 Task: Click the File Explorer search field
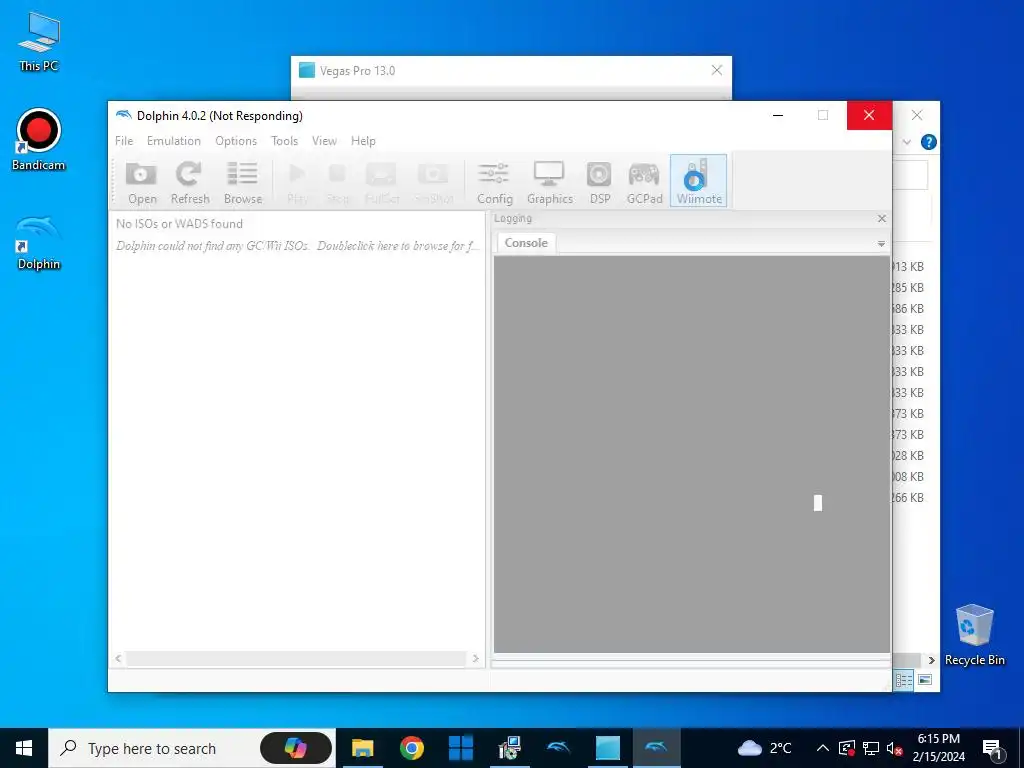point(910,175)
